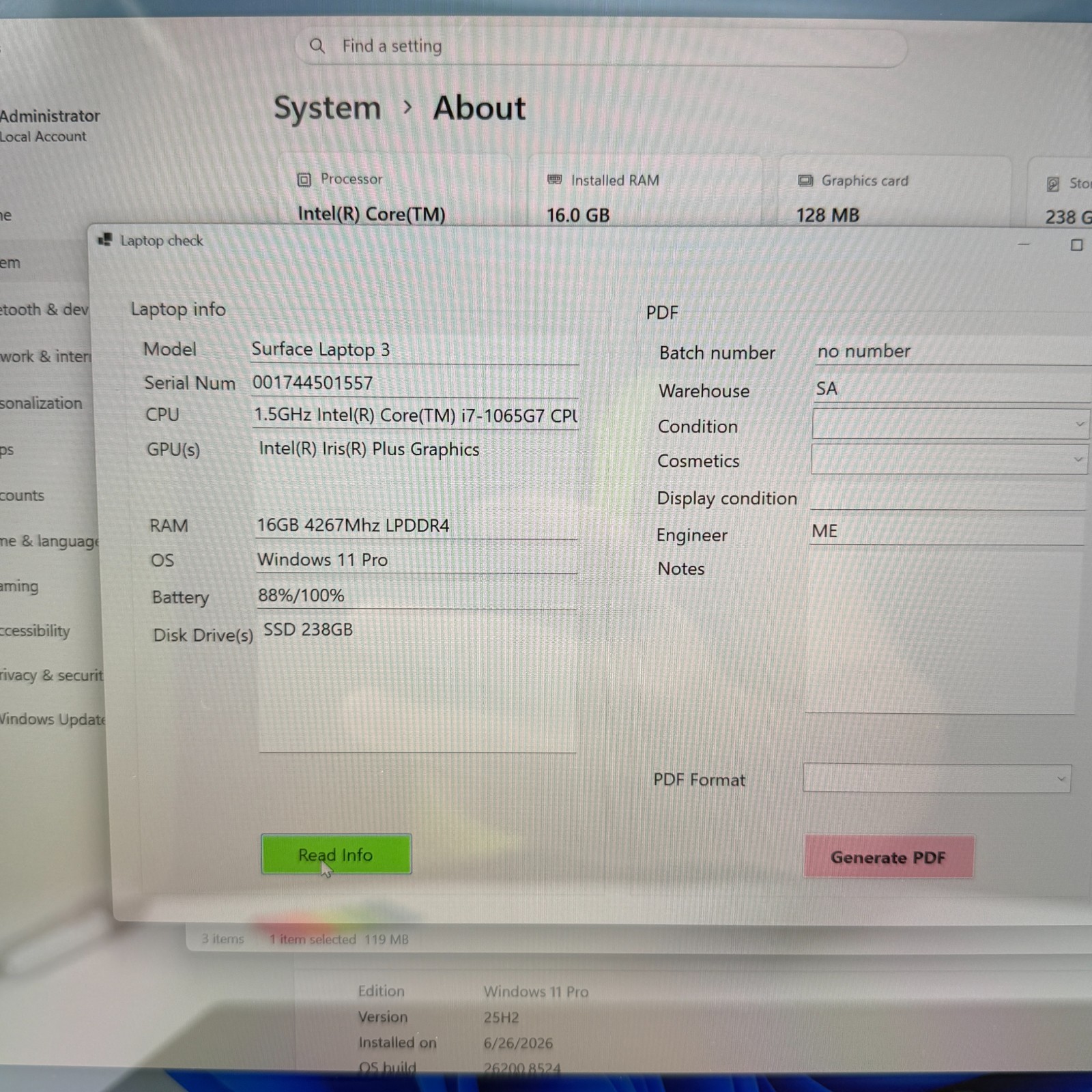Open the Condition dropdown

click(949, 425)
